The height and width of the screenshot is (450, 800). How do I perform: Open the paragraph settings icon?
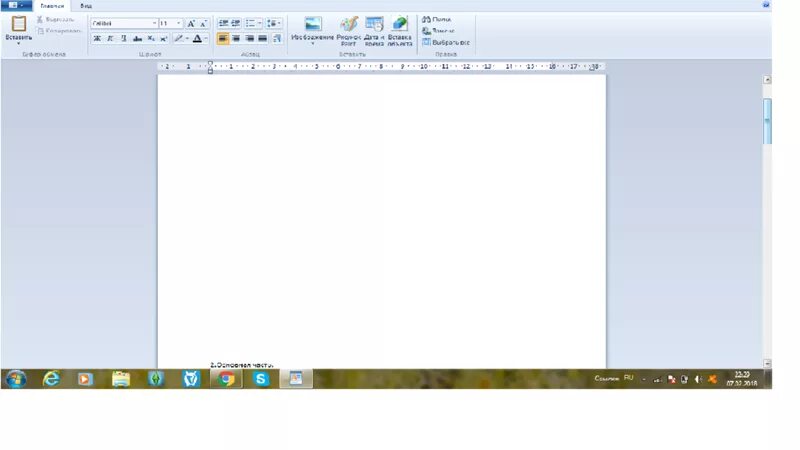click(x=277, y=39)
